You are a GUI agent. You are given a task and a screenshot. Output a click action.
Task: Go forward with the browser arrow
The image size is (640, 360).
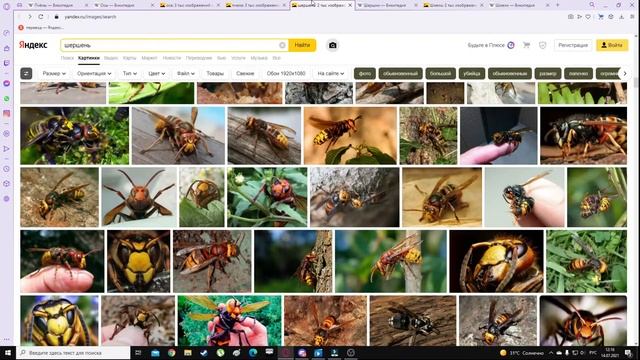pos(30,17)
